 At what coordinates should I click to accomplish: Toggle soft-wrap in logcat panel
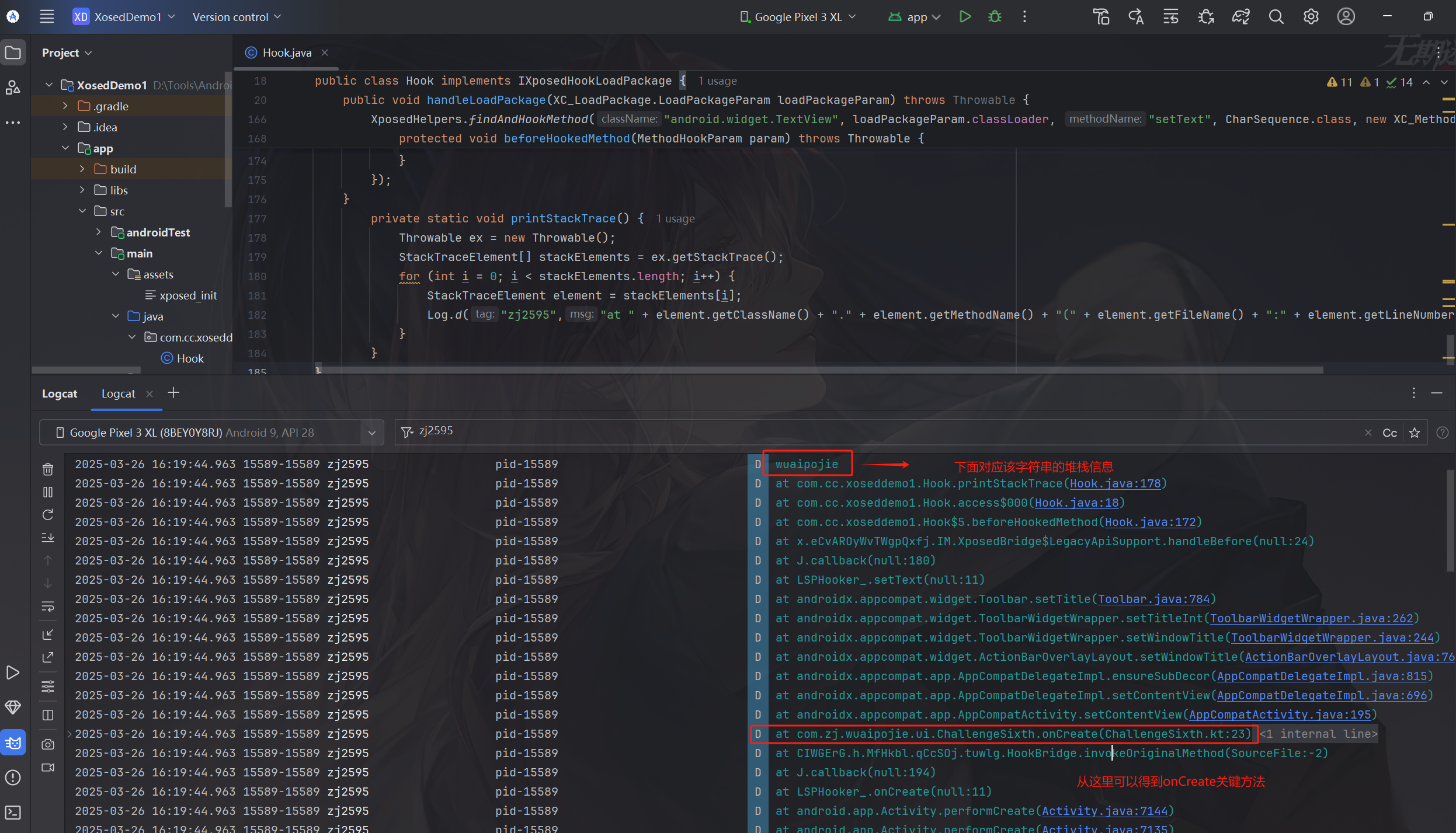48,607
